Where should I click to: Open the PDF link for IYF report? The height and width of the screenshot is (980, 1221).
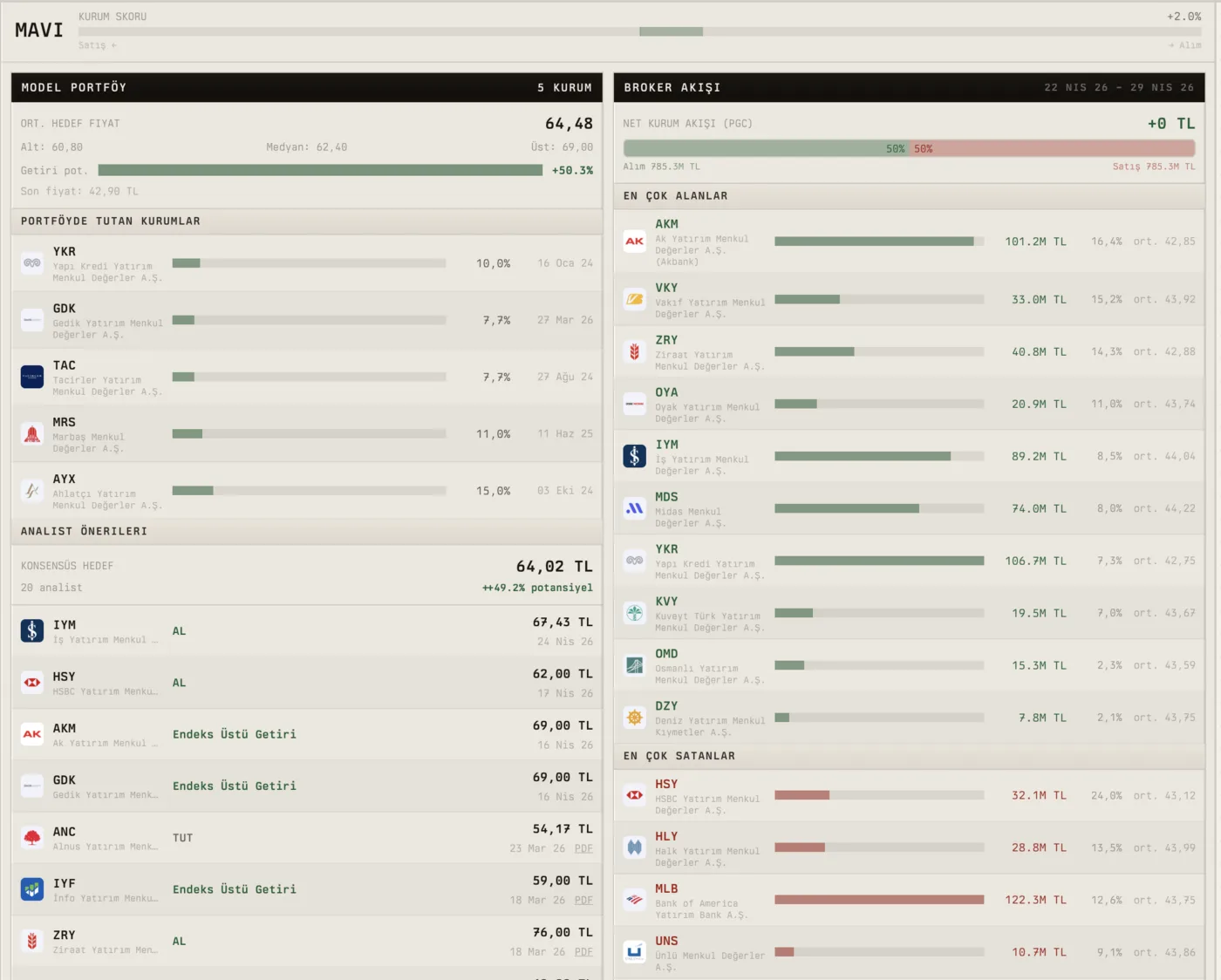[583, 900]
